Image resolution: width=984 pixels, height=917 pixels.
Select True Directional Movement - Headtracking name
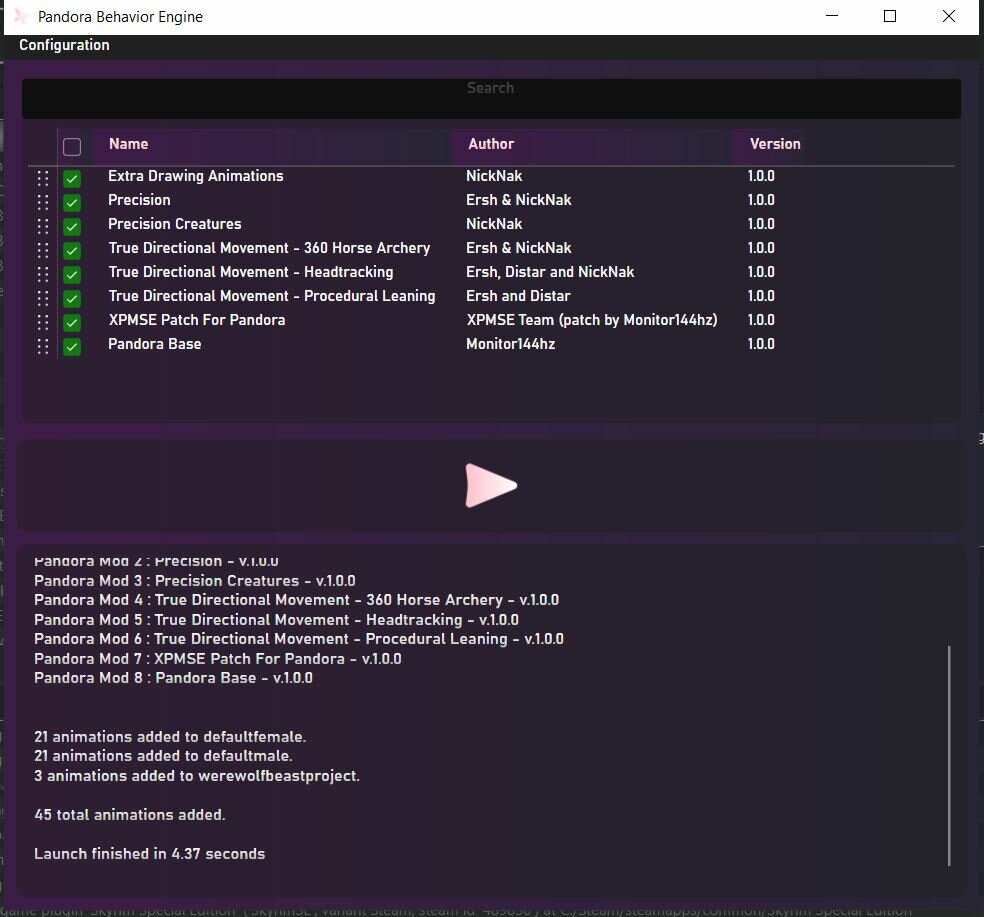point(250,272)
